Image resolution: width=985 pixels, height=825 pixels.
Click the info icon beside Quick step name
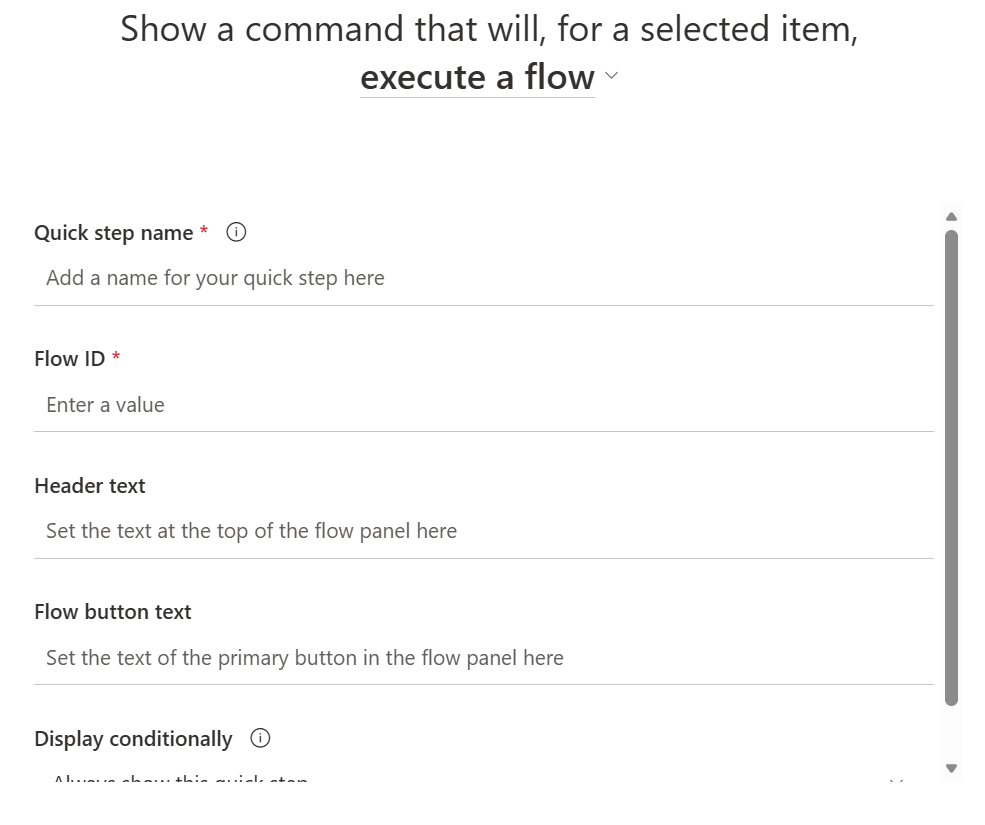click(x=236, y=232)
